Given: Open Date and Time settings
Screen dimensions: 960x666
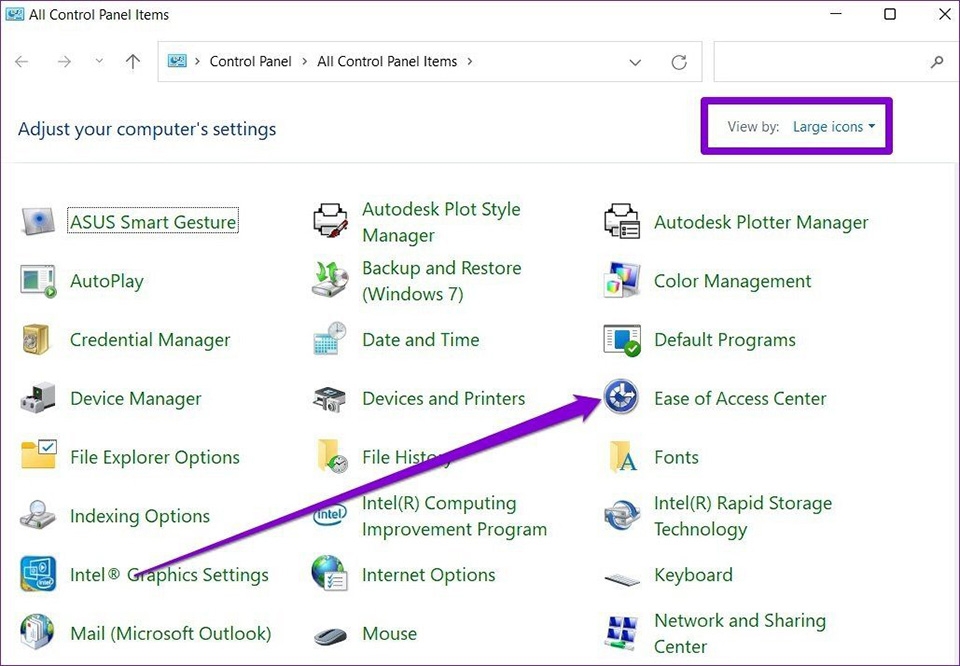Looking at the screenshot, I should (420, 340).
